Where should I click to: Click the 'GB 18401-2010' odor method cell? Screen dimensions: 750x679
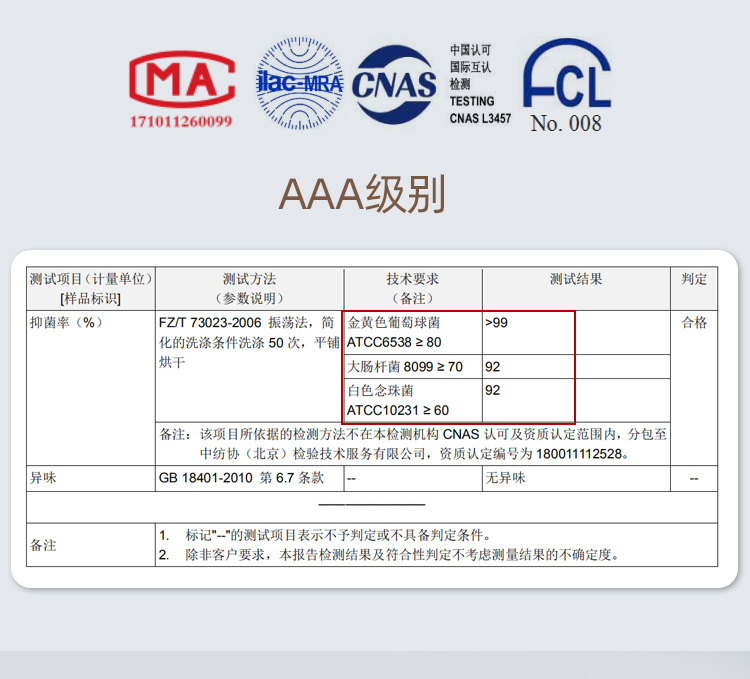(x=241, y=478)
